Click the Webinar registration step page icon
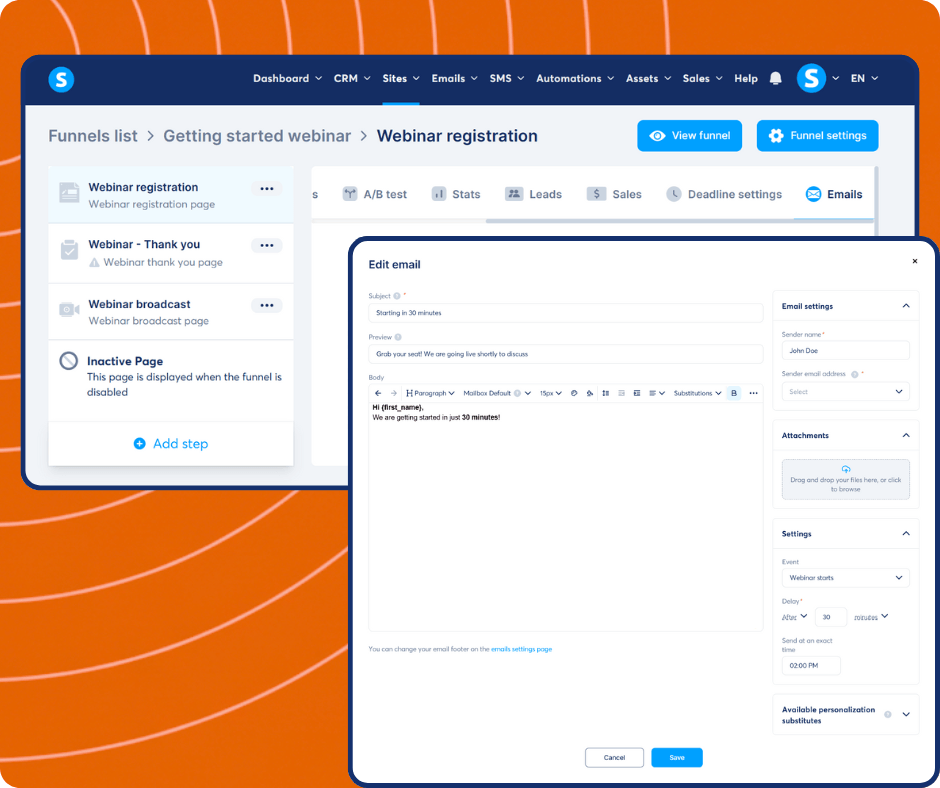 point(69,193)
